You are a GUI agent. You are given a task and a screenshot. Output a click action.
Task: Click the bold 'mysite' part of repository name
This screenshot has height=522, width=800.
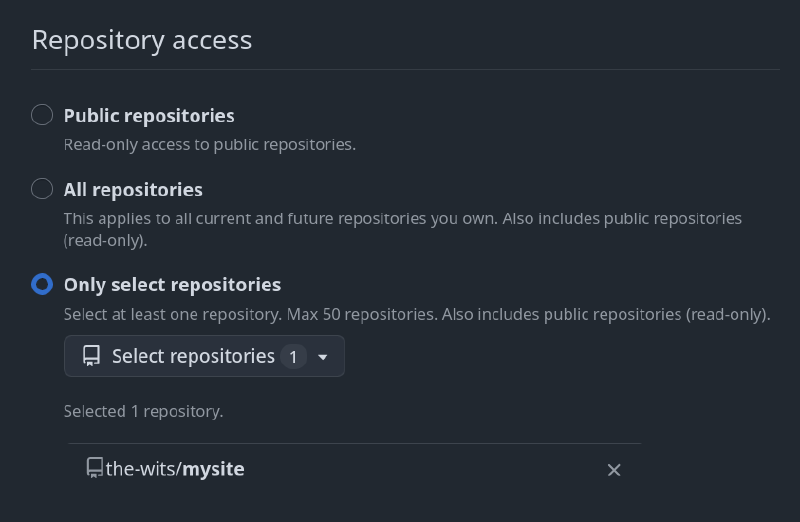click(x=215, y=468)
